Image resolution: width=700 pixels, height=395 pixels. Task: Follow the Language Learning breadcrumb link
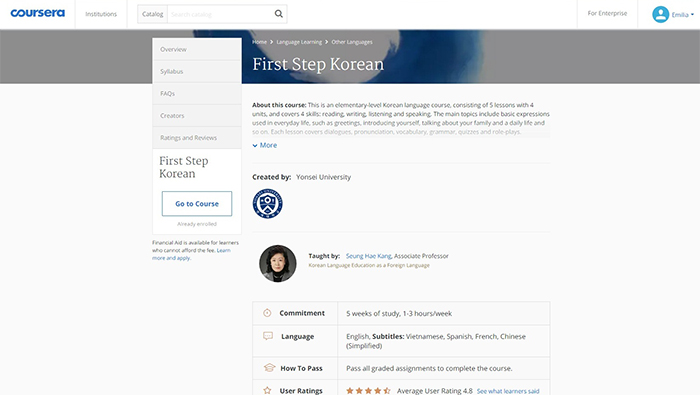point(299,42)
